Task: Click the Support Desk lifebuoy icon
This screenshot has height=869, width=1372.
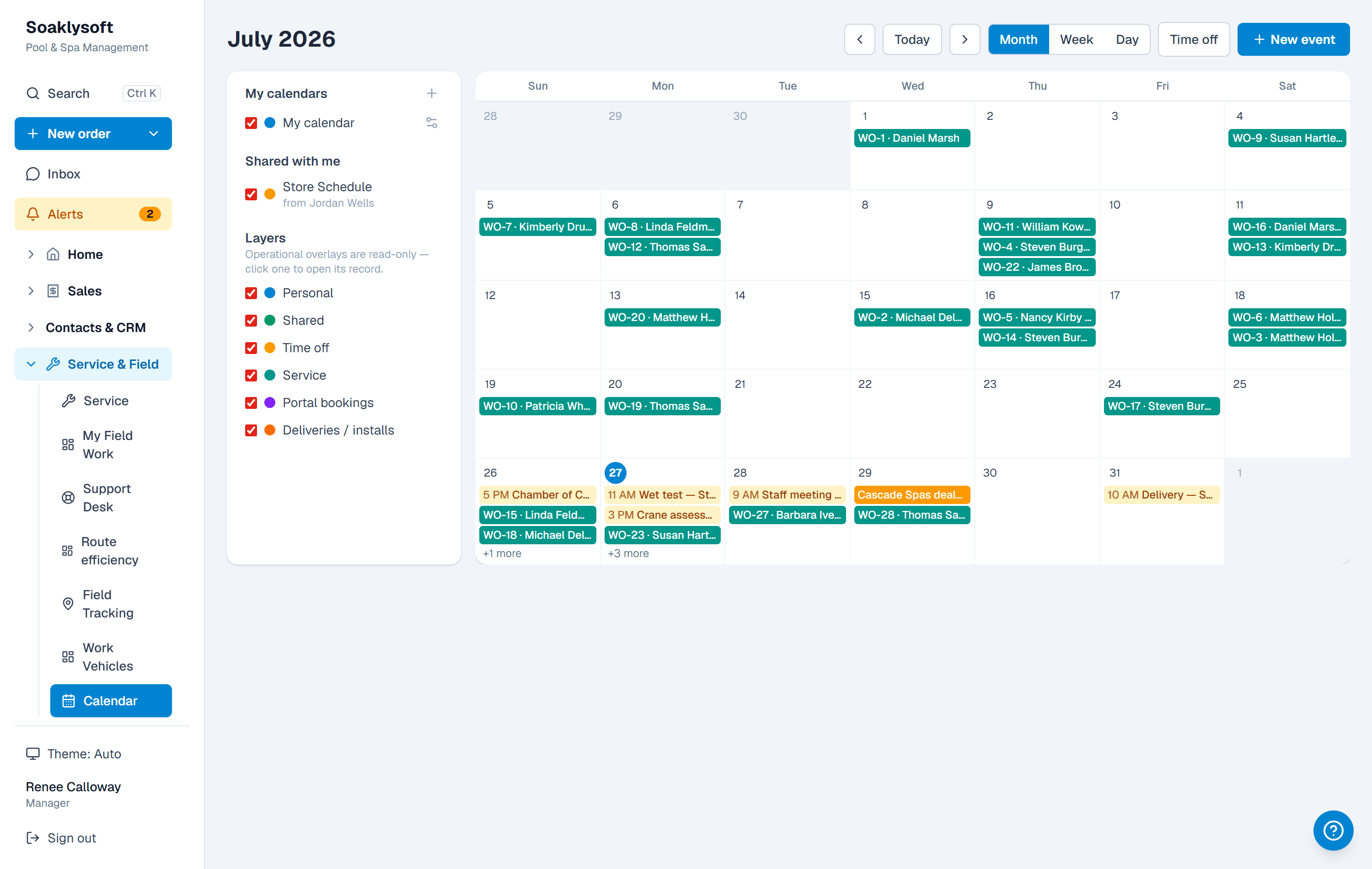Action: click(x=68, y=498)
